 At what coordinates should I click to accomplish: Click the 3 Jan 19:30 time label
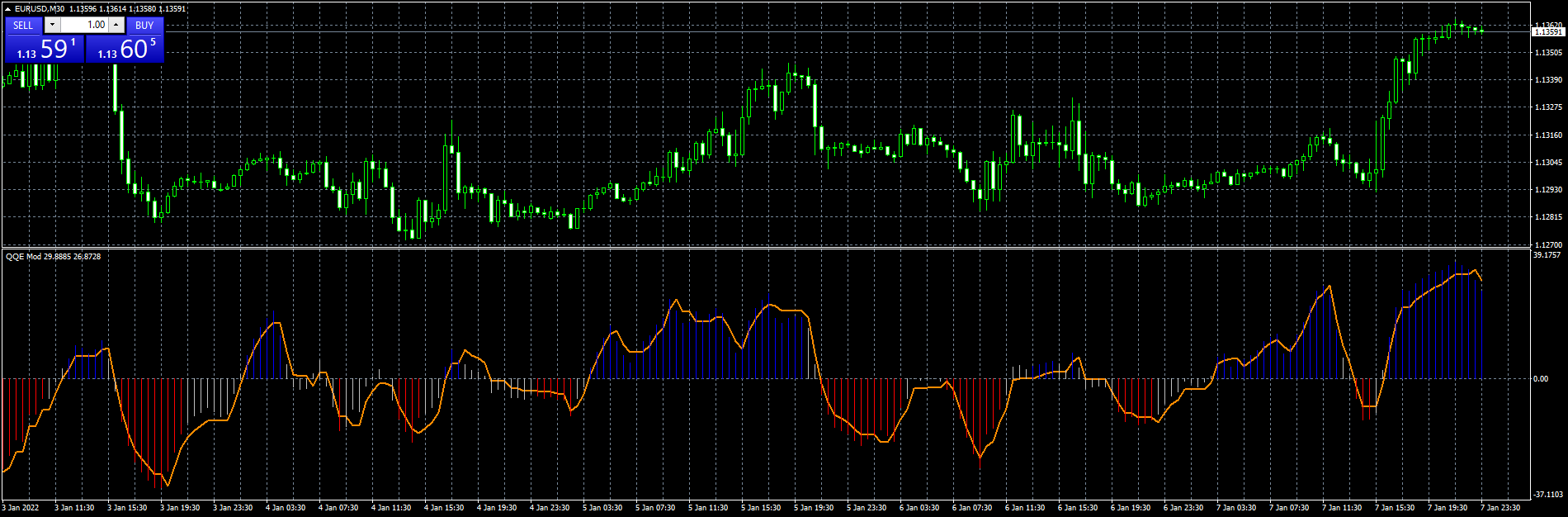(181, 508)
